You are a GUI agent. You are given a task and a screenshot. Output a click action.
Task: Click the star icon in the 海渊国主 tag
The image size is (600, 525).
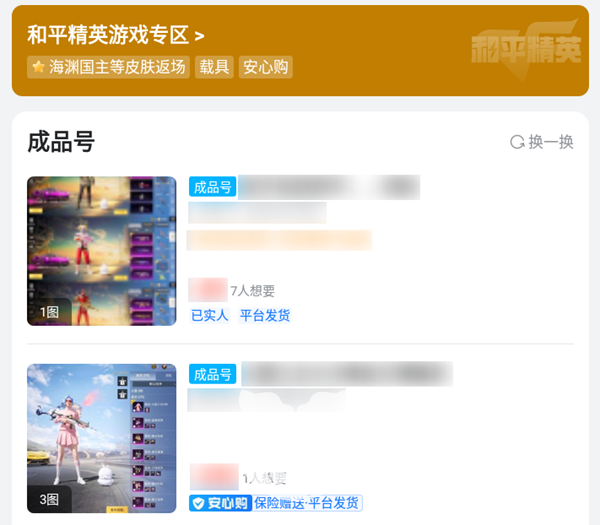coord(39,67)
